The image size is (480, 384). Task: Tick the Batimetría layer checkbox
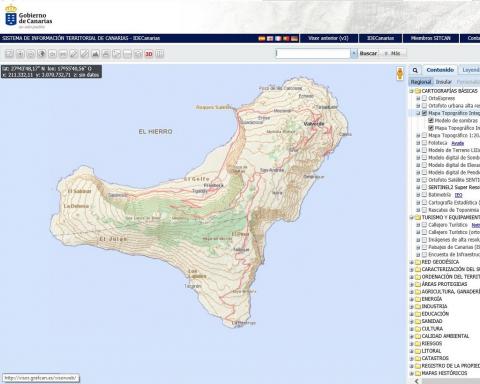coord(424,195)
